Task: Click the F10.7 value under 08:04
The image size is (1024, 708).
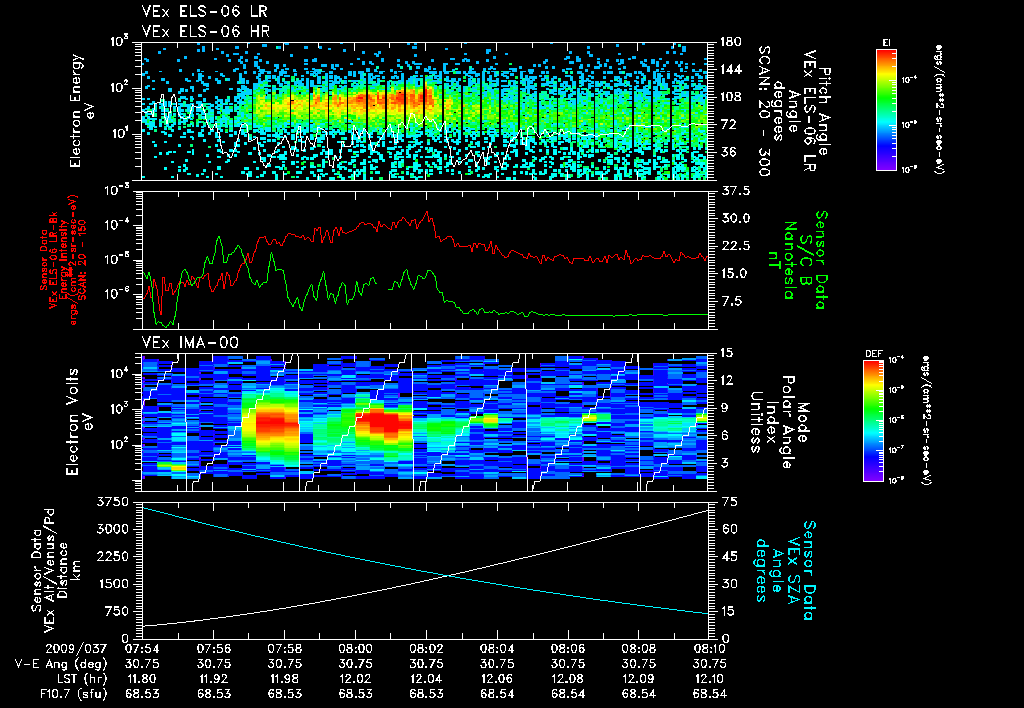Action: [497, 694]
